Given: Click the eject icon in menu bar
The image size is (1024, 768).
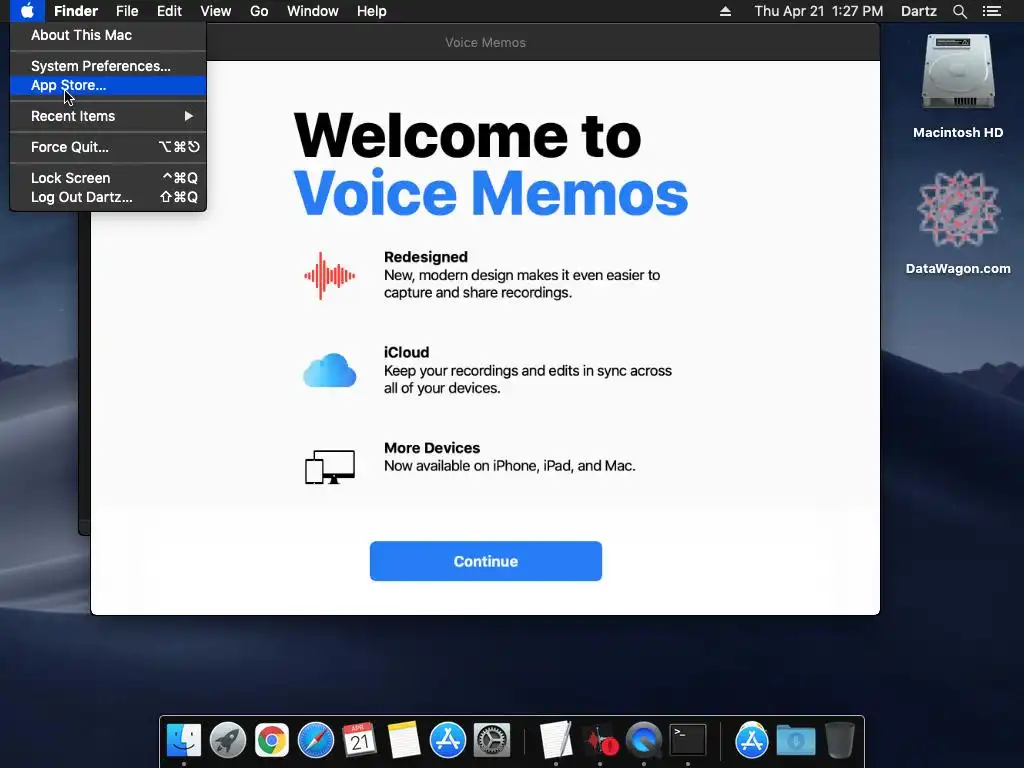Looking at the screenshot, I should click(725, 11).
